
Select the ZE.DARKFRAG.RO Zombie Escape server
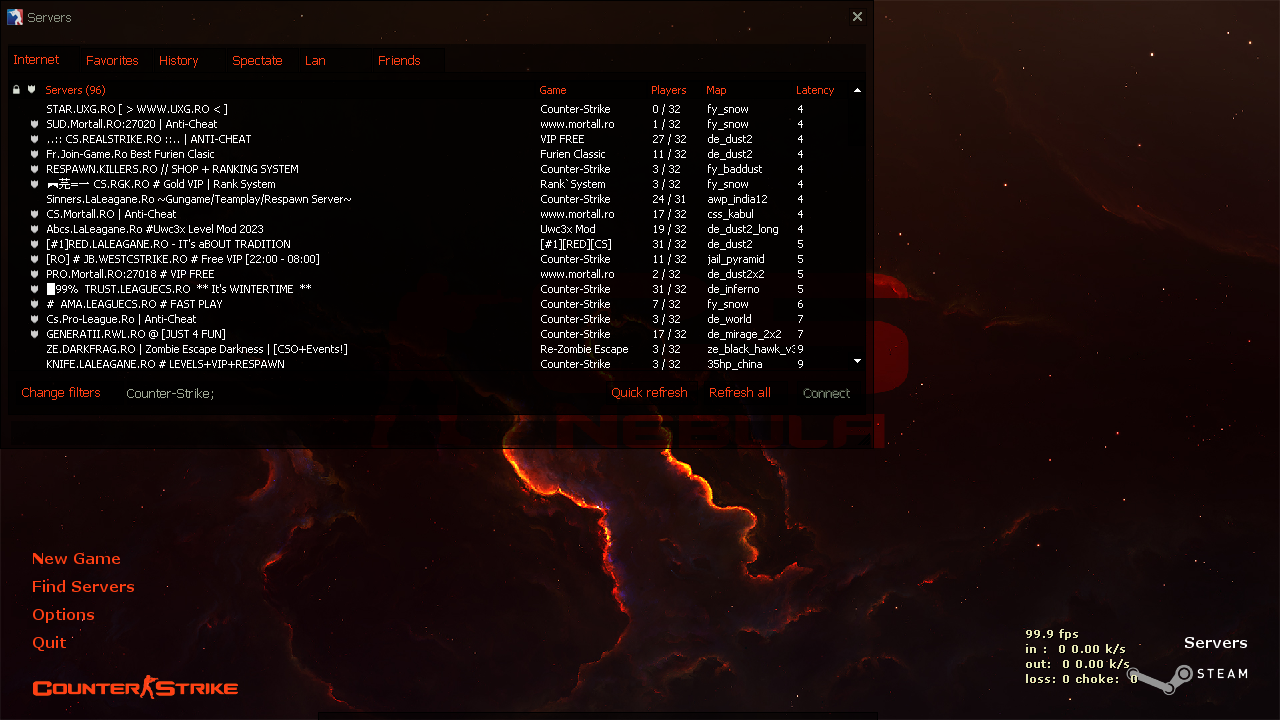196,349
